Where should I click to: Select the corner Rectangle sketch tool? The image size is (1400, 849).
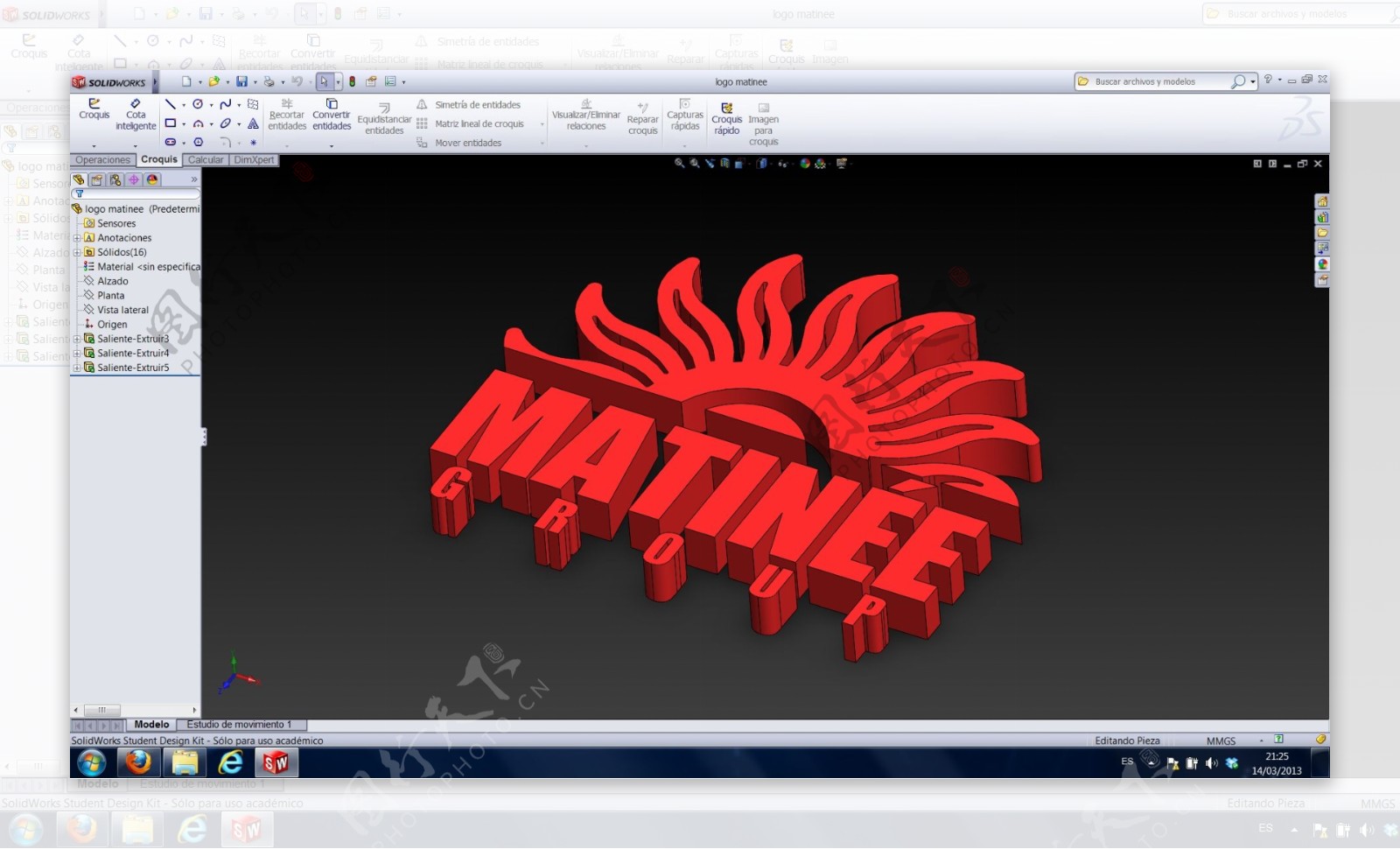pos(171,123)
